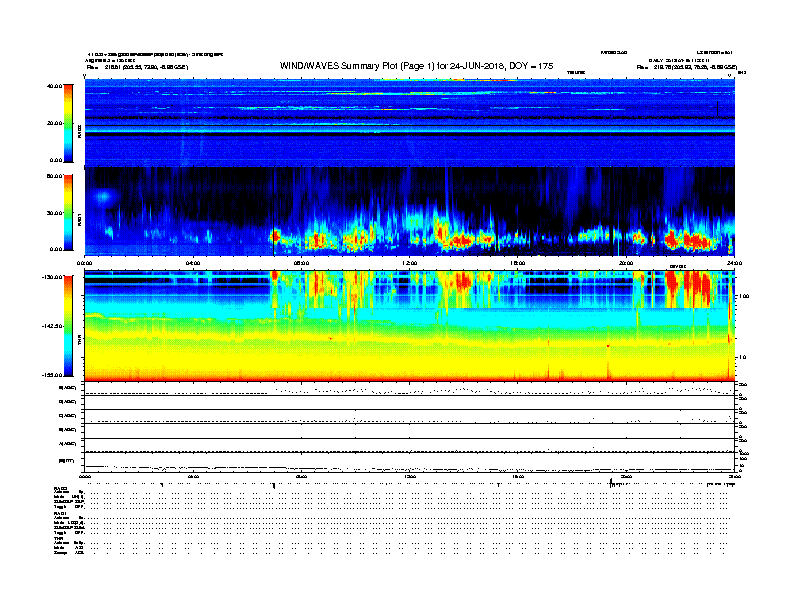Click the -130.00 label on TNR scale
The width and height of the screenshot is (792, 612).
[52, 277]
